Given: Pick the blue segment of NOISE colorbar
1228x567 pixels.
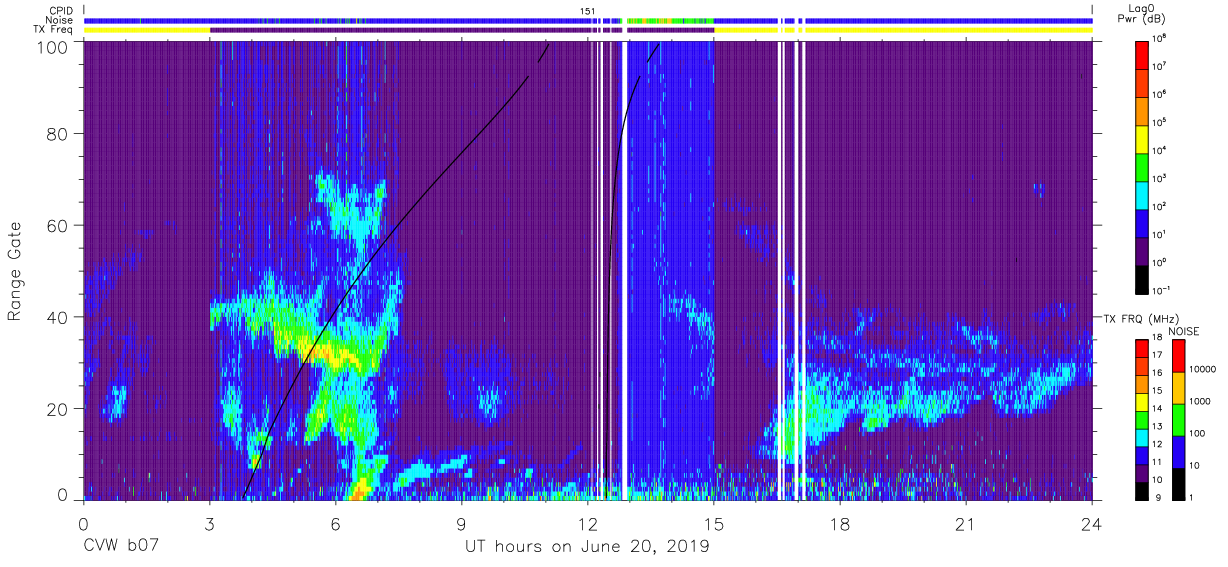Looking at the screenshot, I should pyautogui.click(x=1179, y=451).
